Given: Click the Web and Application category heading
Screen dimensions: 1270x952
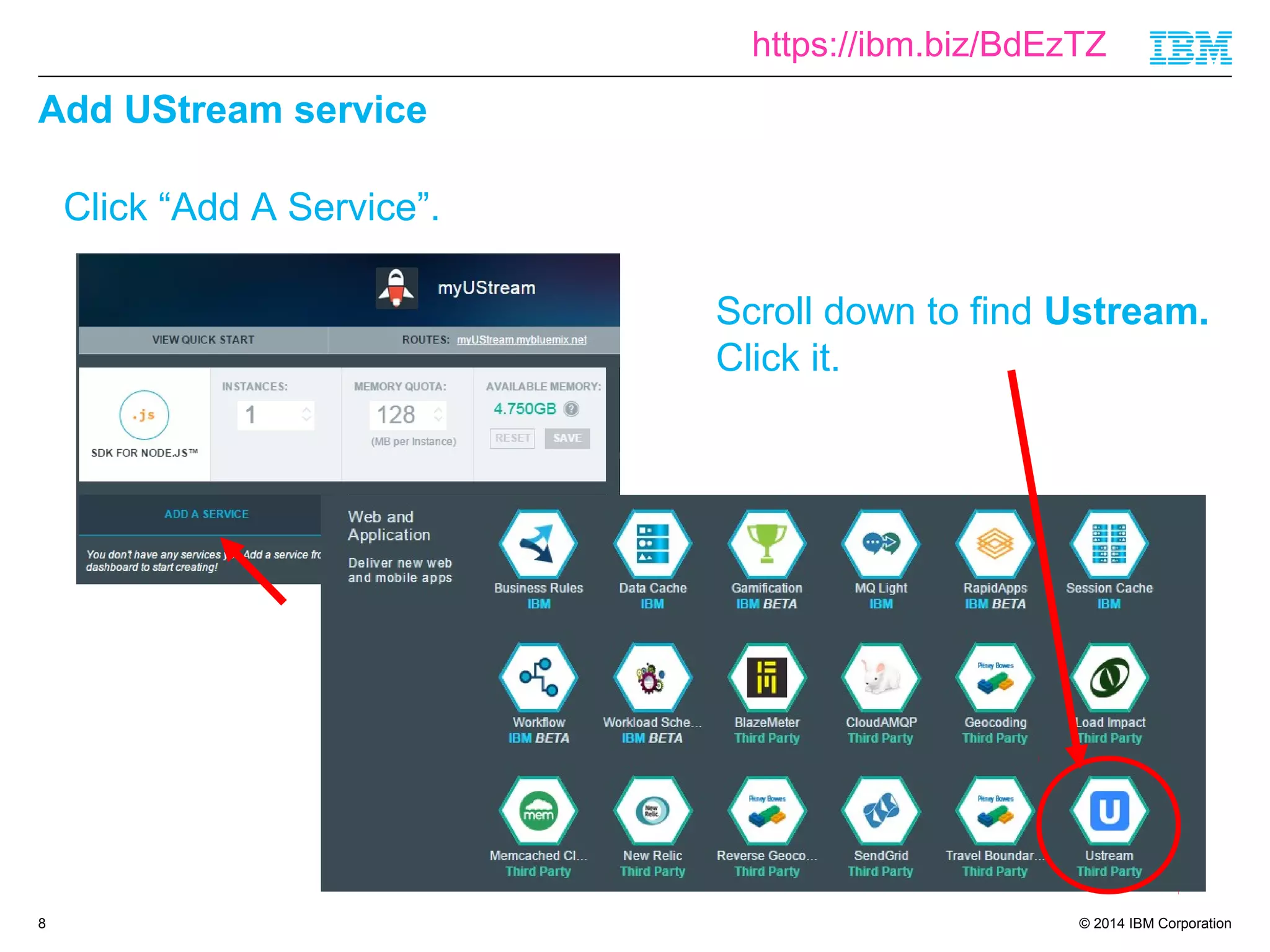Looking at the screenshot, I should click(389, 526).
